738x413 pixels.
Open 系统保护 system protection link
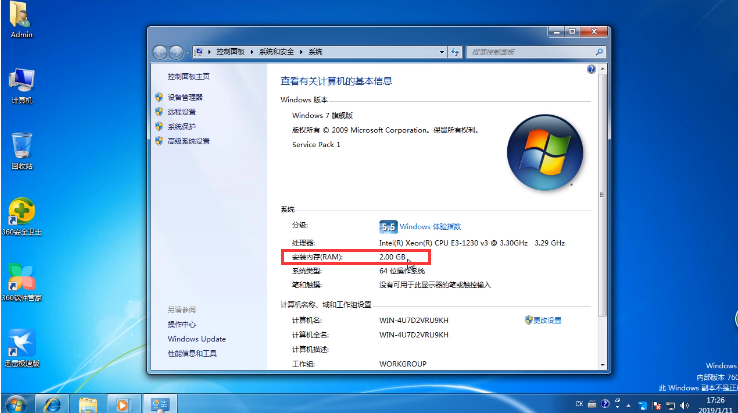pos(182,126)
